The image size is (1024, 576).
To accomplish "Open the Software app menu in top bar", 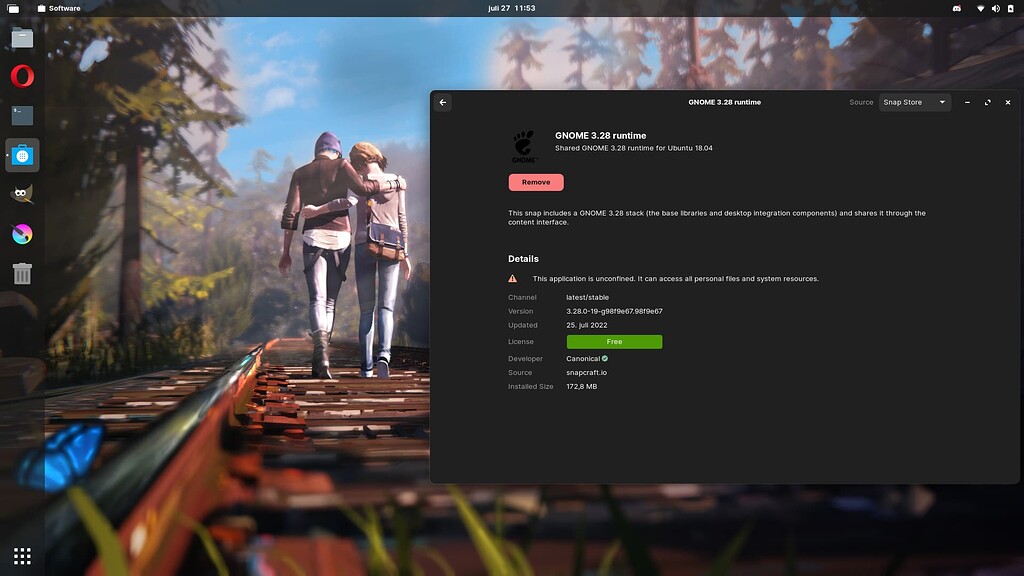I will tap(58, 8).
